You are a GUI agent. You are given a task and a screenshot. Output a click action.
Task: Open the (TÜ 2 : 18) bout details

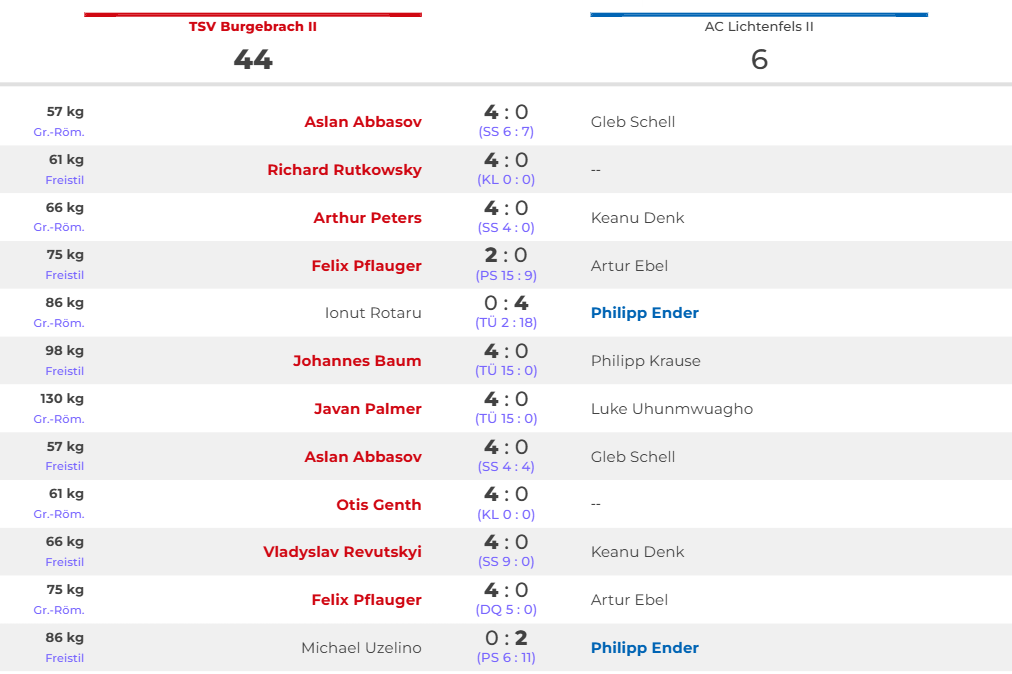tap(505, 323)
